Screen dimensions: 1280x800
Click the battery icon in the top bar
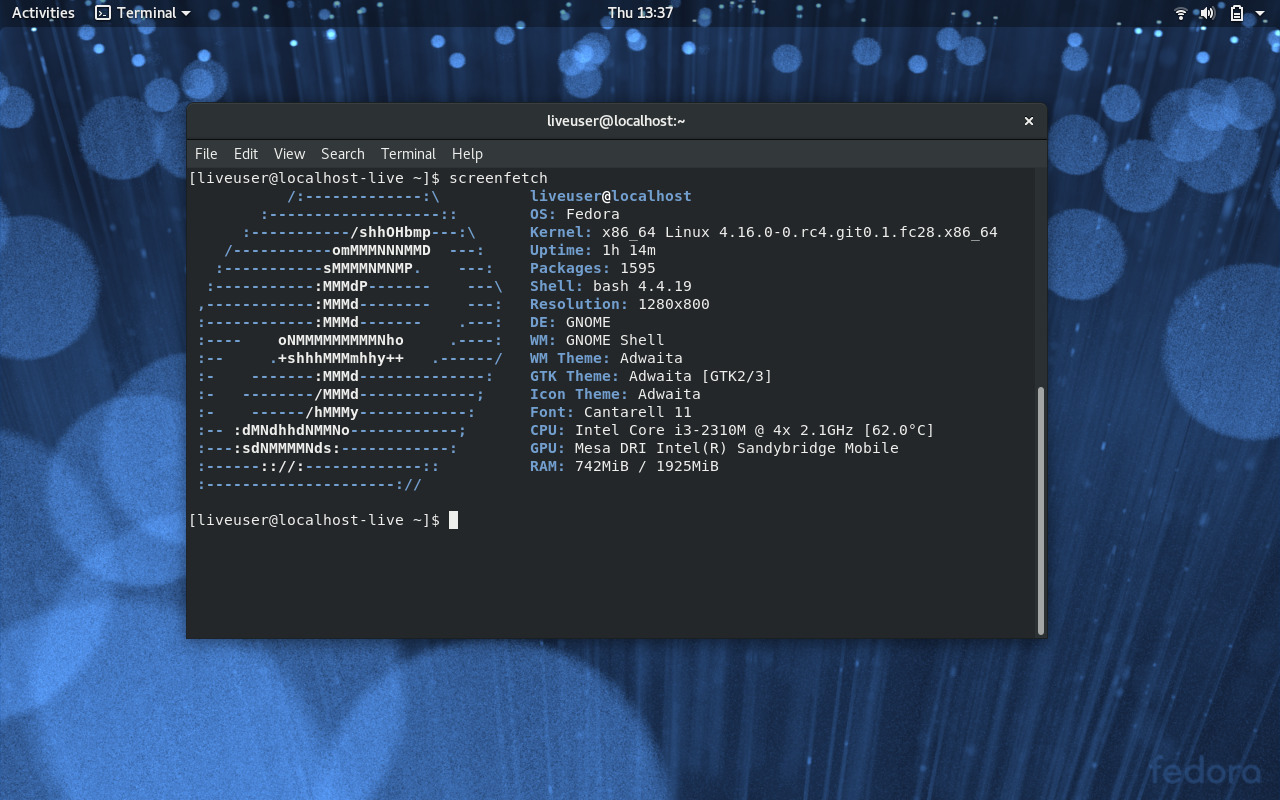point(1235,13)
